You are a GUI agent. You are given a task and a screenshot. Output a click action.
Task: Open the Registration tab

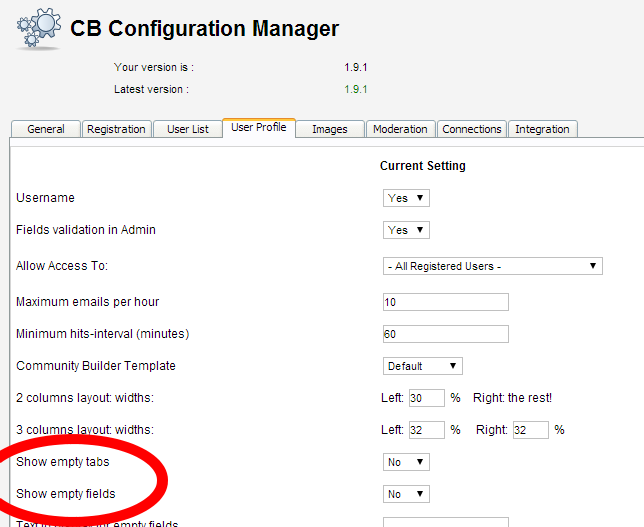tap(116, 129)
